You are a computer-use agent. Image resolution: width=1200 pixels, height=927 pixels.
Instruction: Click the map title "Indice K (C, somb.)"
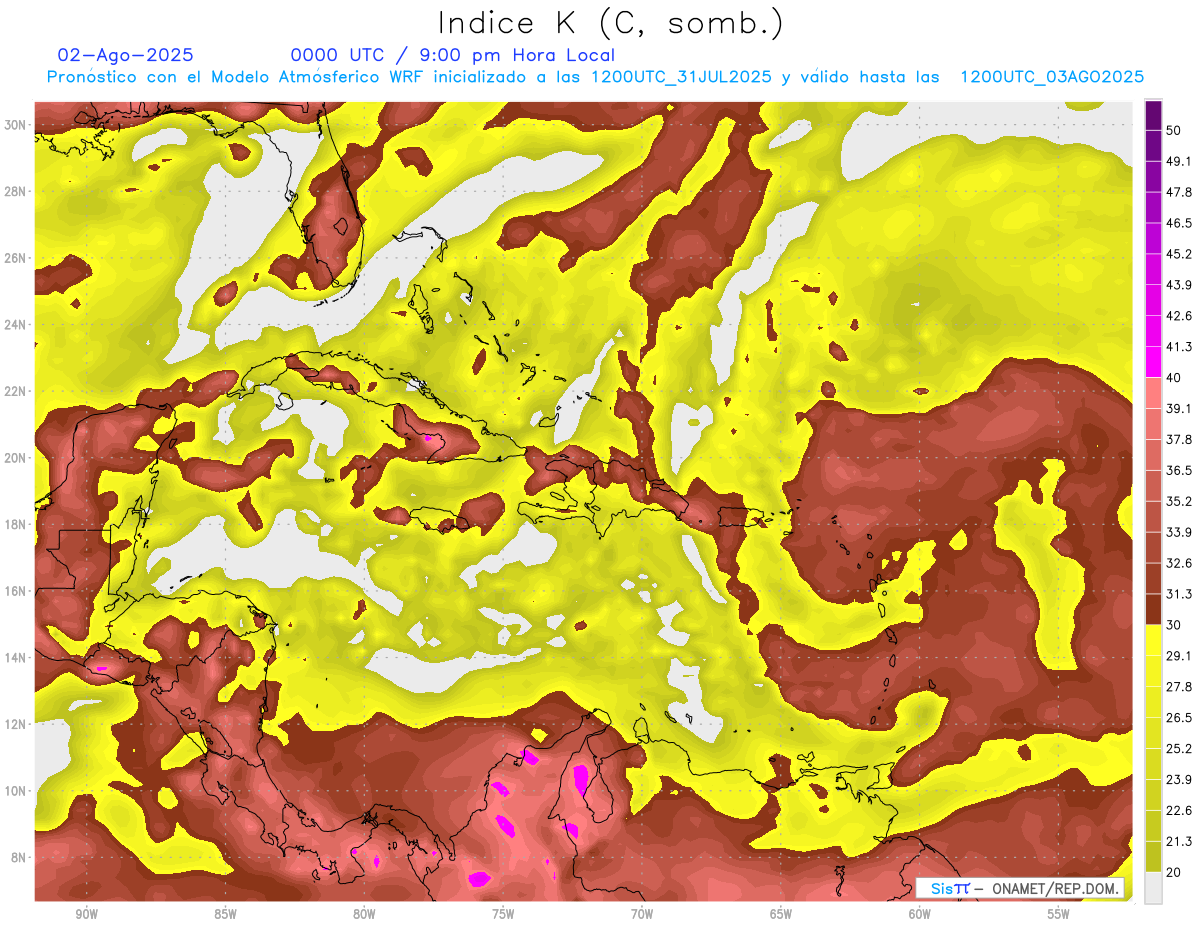611,23
